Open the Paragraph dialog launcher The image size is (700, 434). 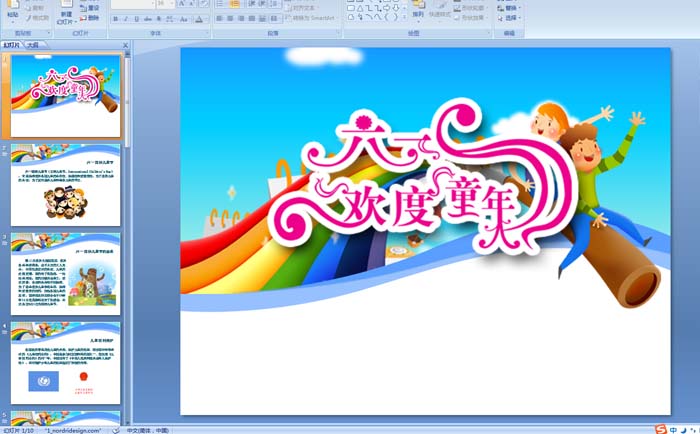[x=338, y=33]
